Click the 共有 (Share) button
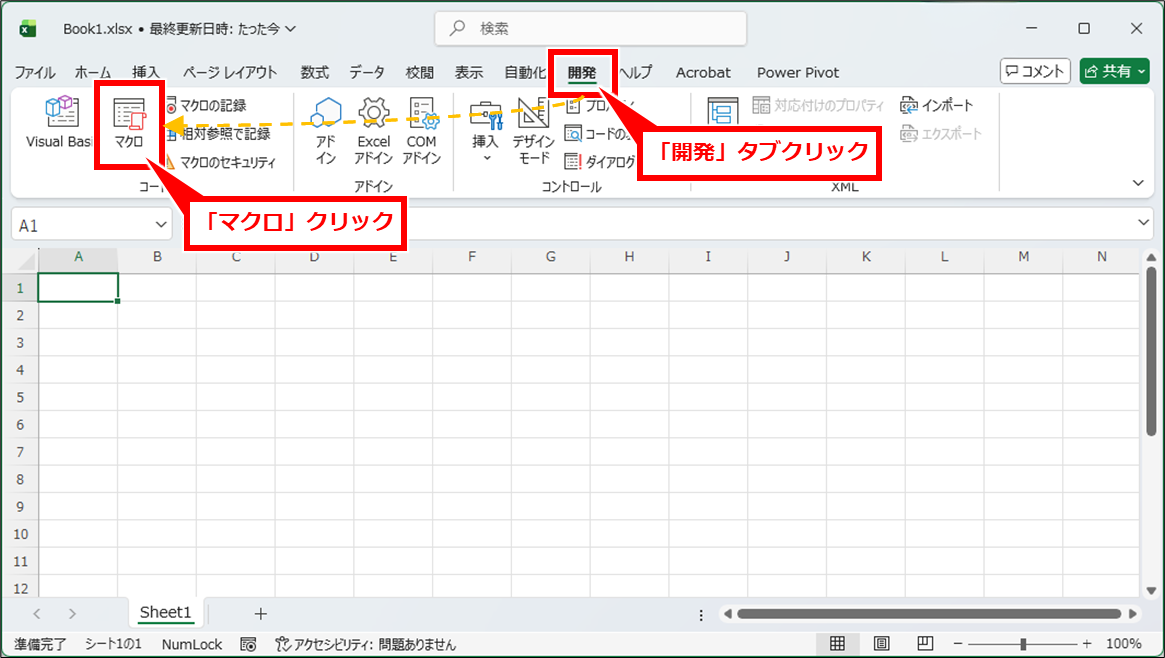Viewport: 1165px width, 658px height. click(x=1113, y=71)
